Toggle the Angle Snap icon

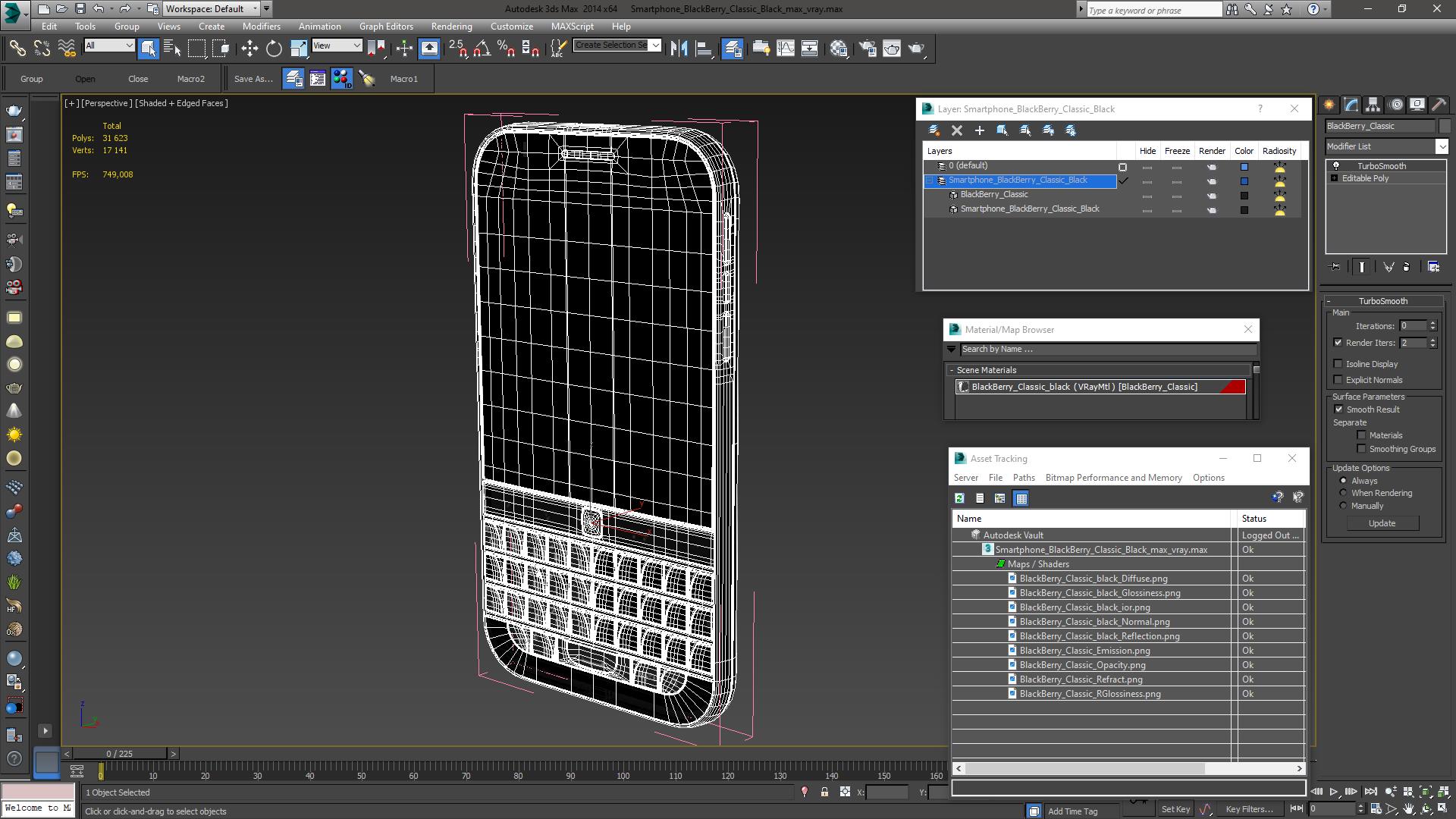pyautogui.click(x=482, y=49)
